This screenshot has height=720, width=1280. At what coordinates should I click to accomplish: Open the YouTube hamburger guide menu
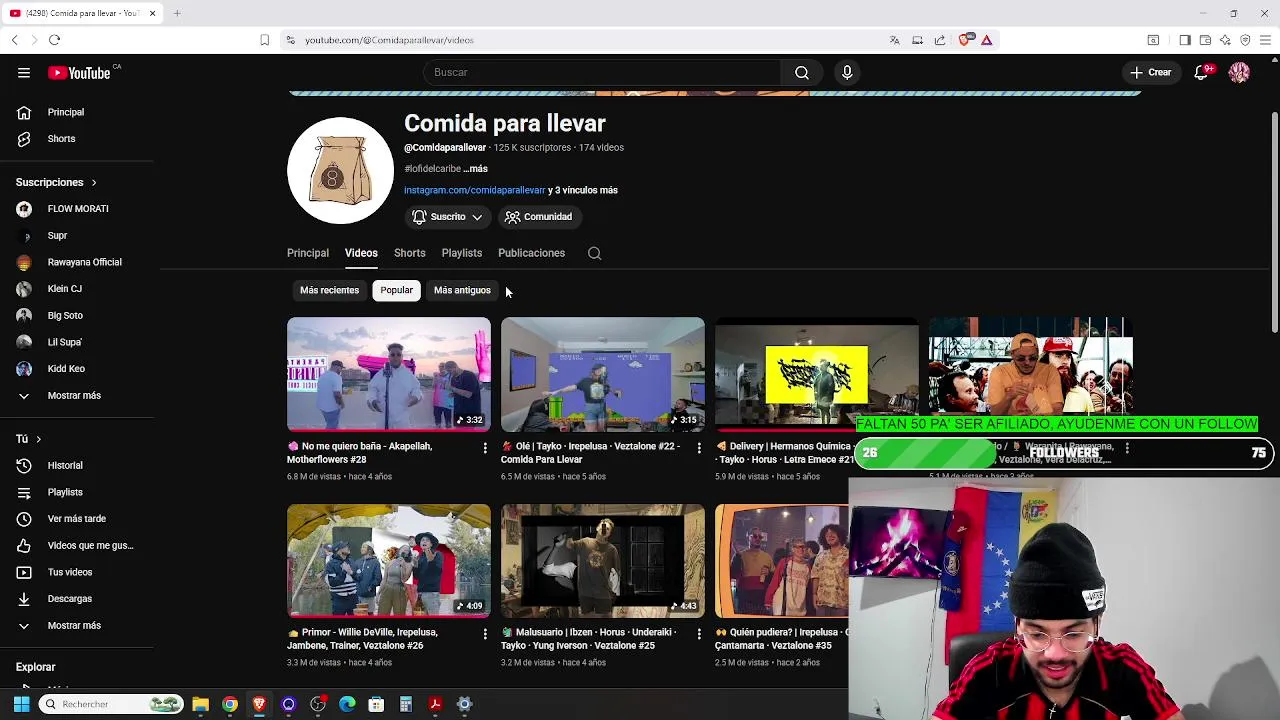(x=24, y=72)
